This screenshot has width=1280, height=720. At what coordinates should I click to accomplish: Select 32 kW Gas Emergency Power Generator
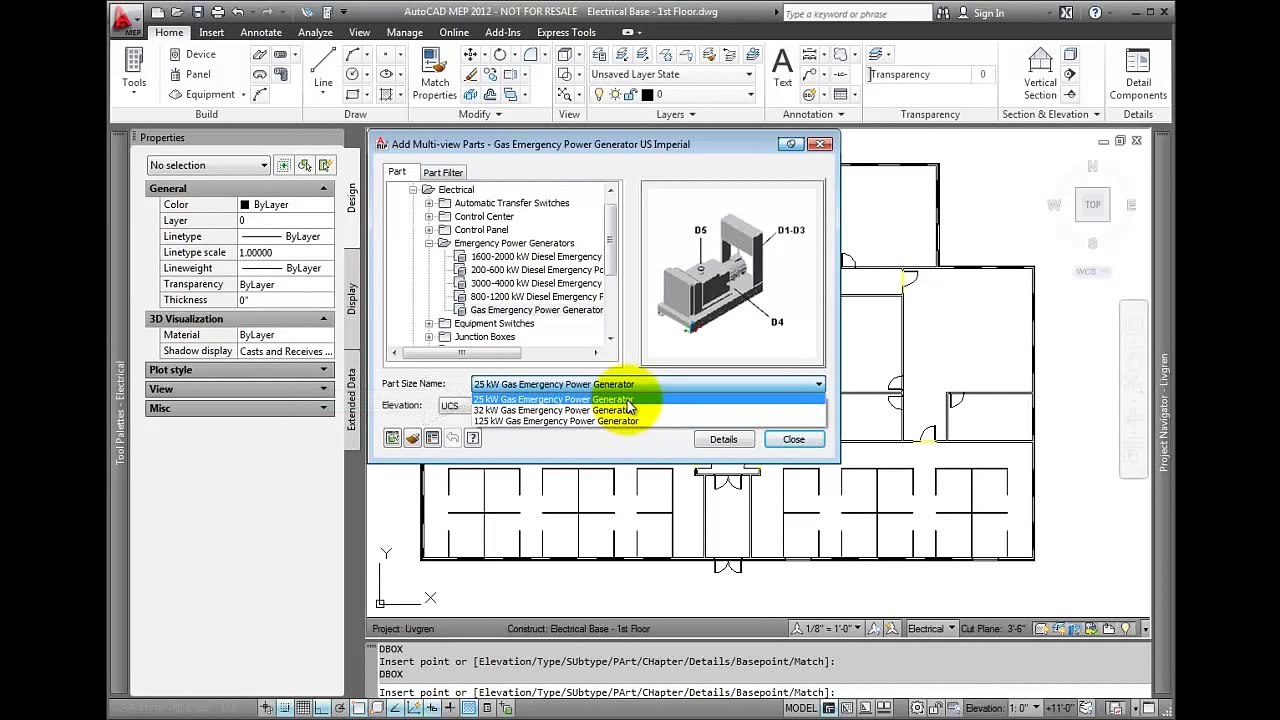pyautogui.click(x=648, y=410)
